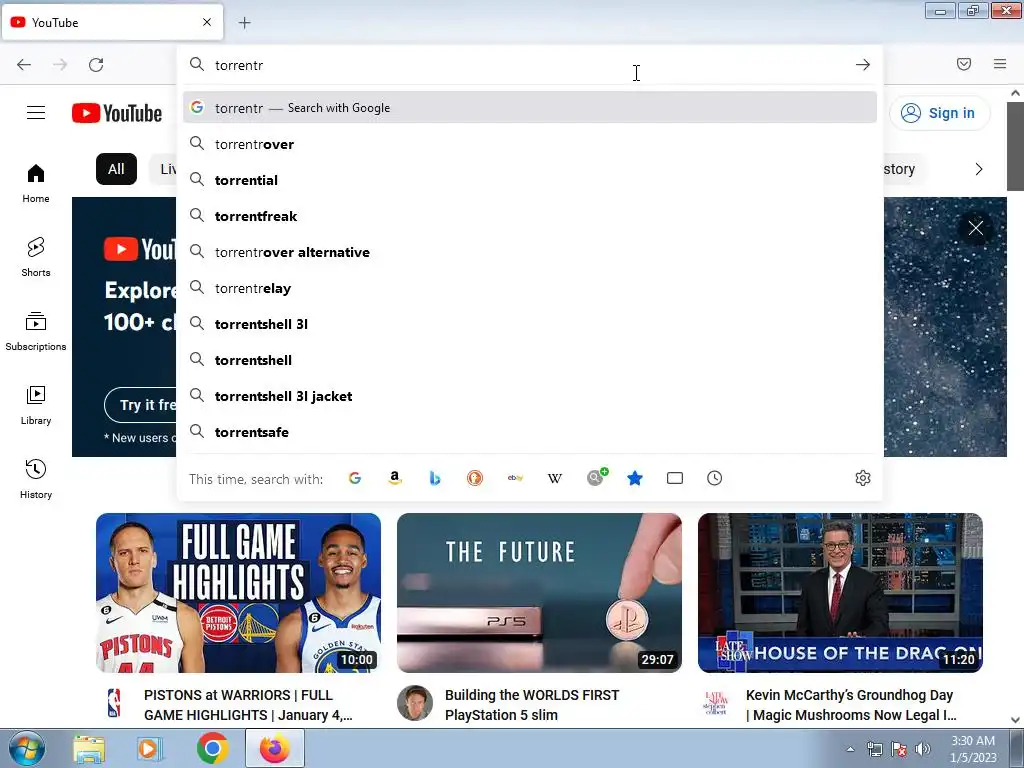Dismiss the YouTube banner with X
Viewport: 1024px width, 768px height.
point(976,228)
